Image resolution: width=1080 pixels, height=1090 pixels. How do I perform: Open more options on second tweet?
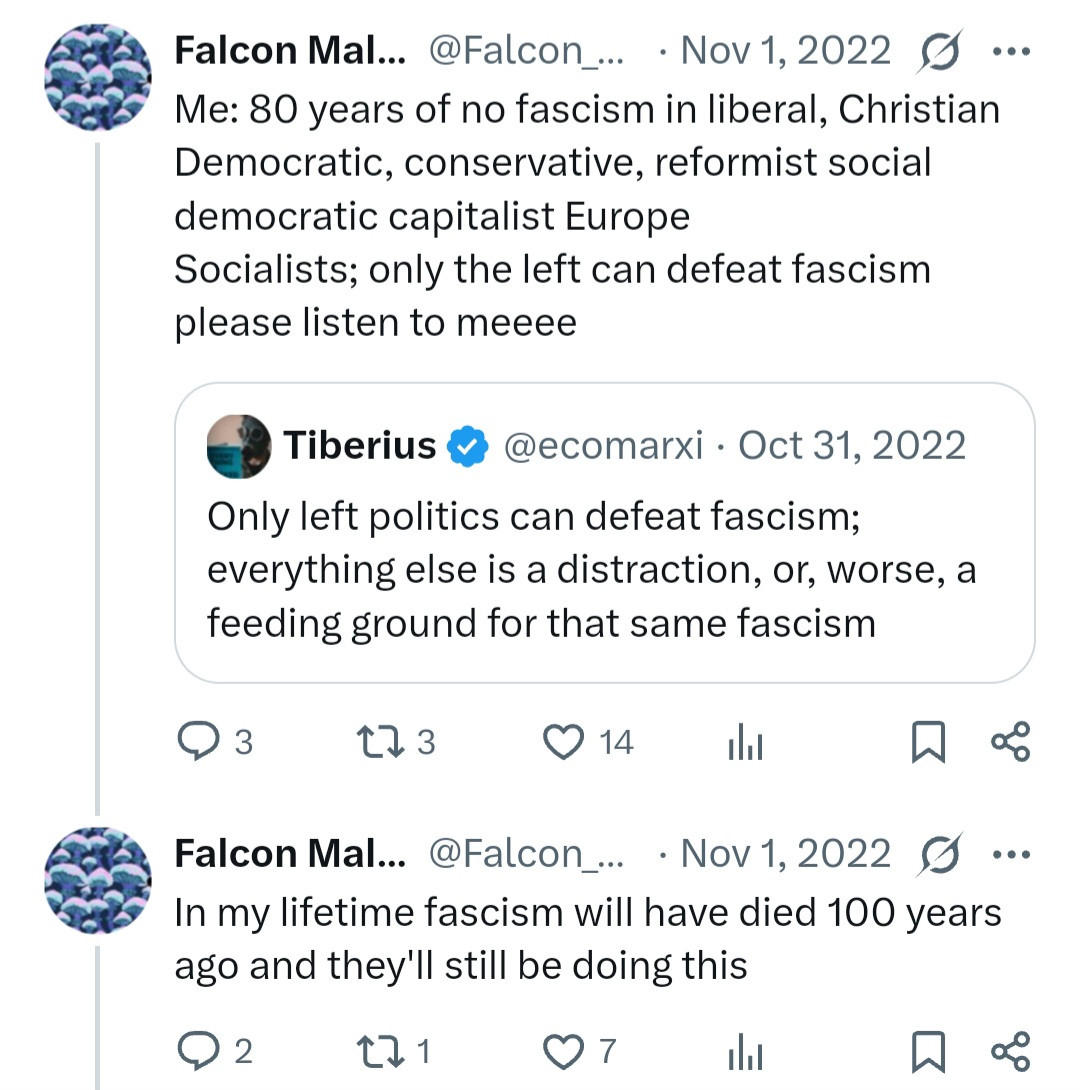[x=1010, y=854]
